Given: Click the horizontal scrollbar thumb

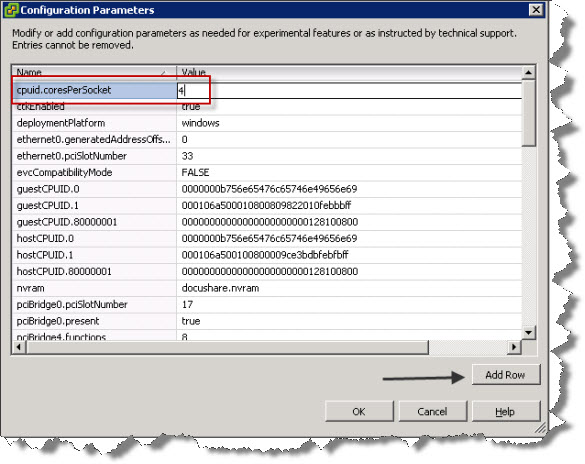Looking at the screenshot, I should (x=227, y=347).
